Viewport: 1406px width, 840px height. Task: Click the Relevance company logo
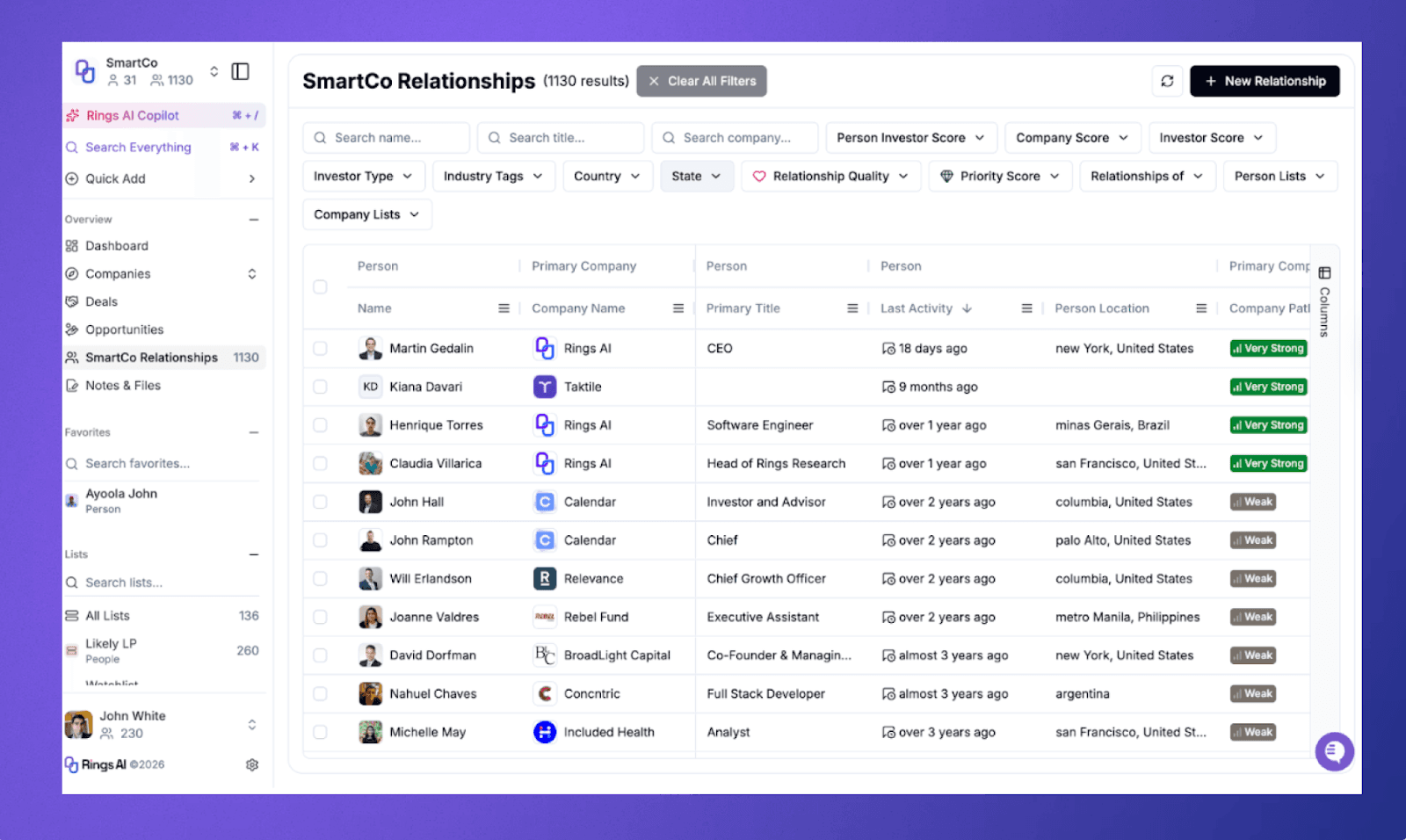[x=545, y=578]
